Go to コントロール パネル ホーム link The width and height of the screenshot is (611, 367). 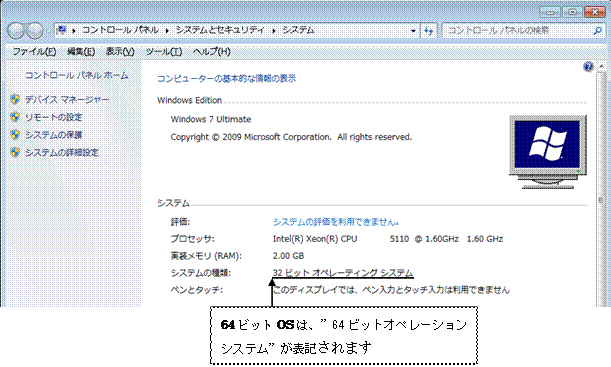tap(77, 75)
